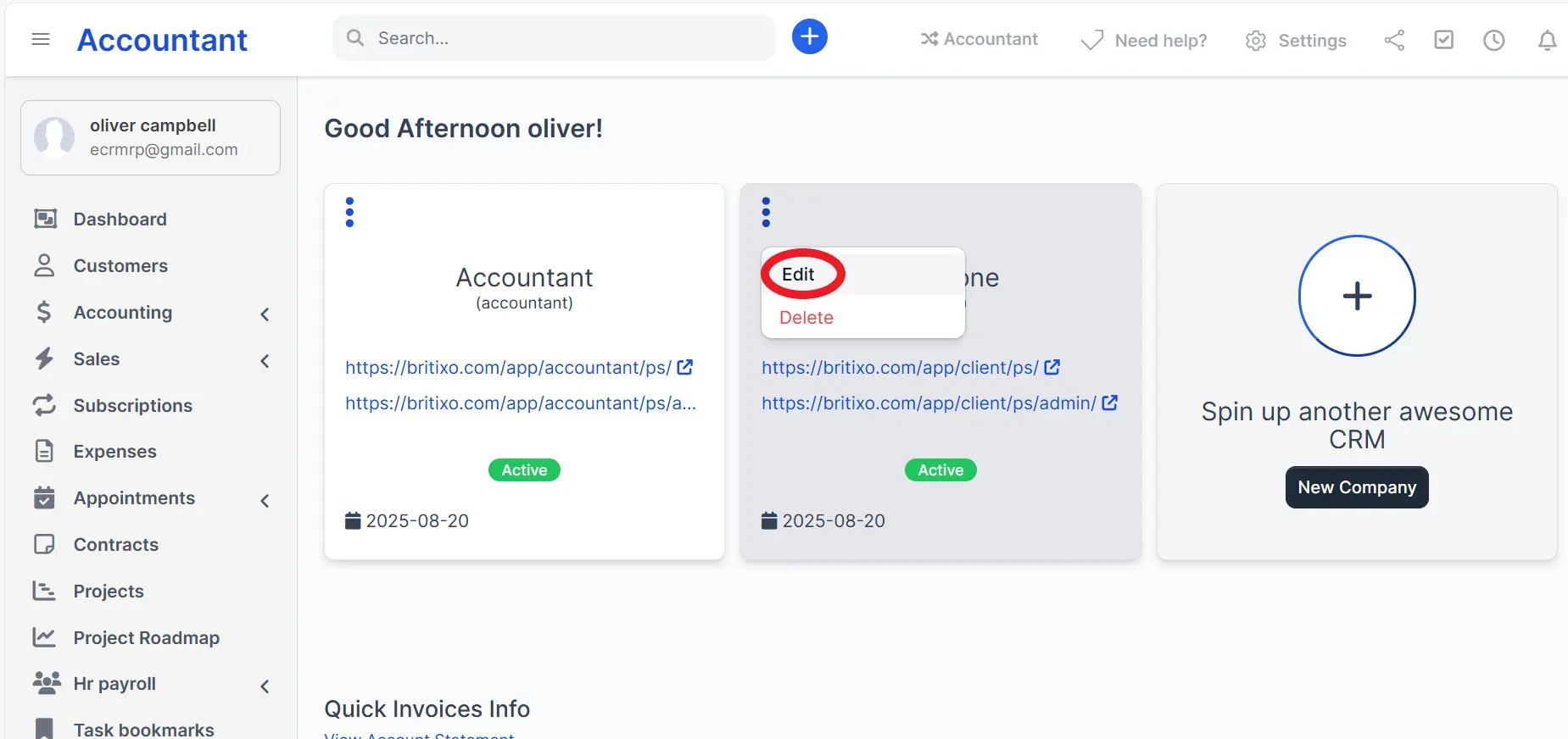Select Delete in the context menu
Screen dimensions: 1568x739
[x=806, y=317]
